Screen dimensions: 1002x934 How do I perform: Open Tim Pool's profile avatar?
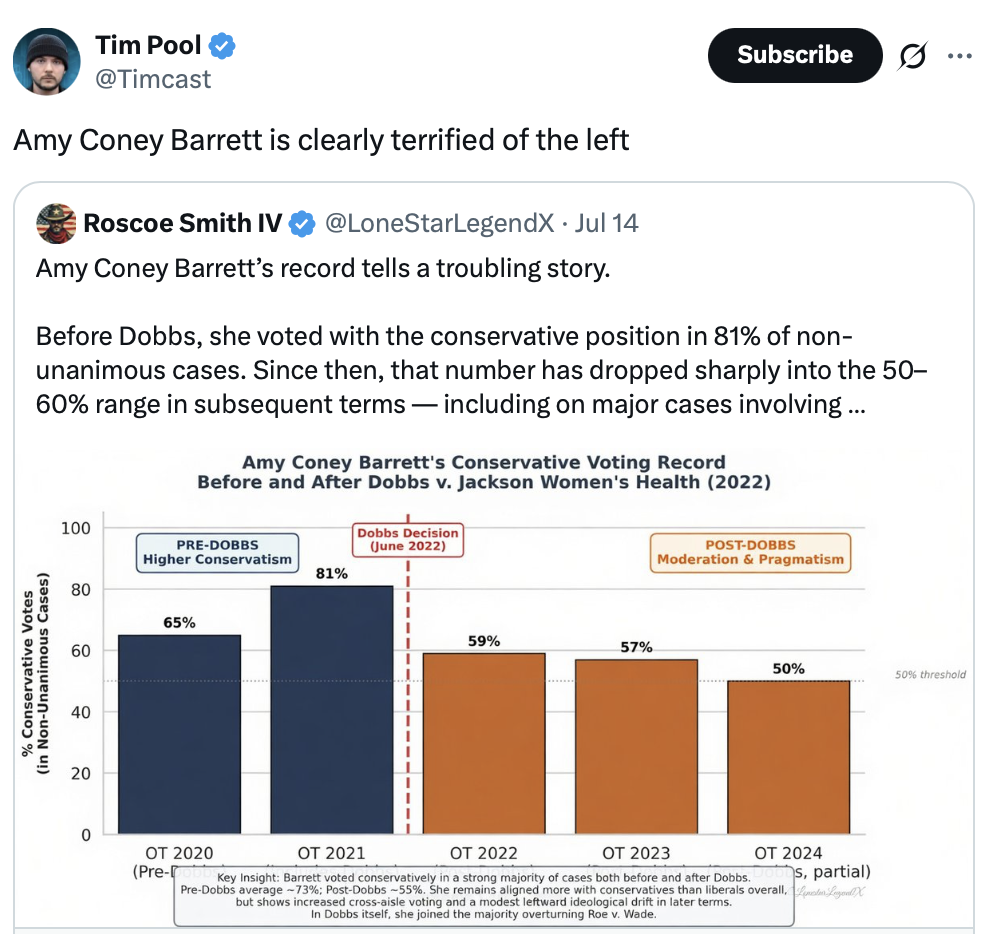coord(47,61)
